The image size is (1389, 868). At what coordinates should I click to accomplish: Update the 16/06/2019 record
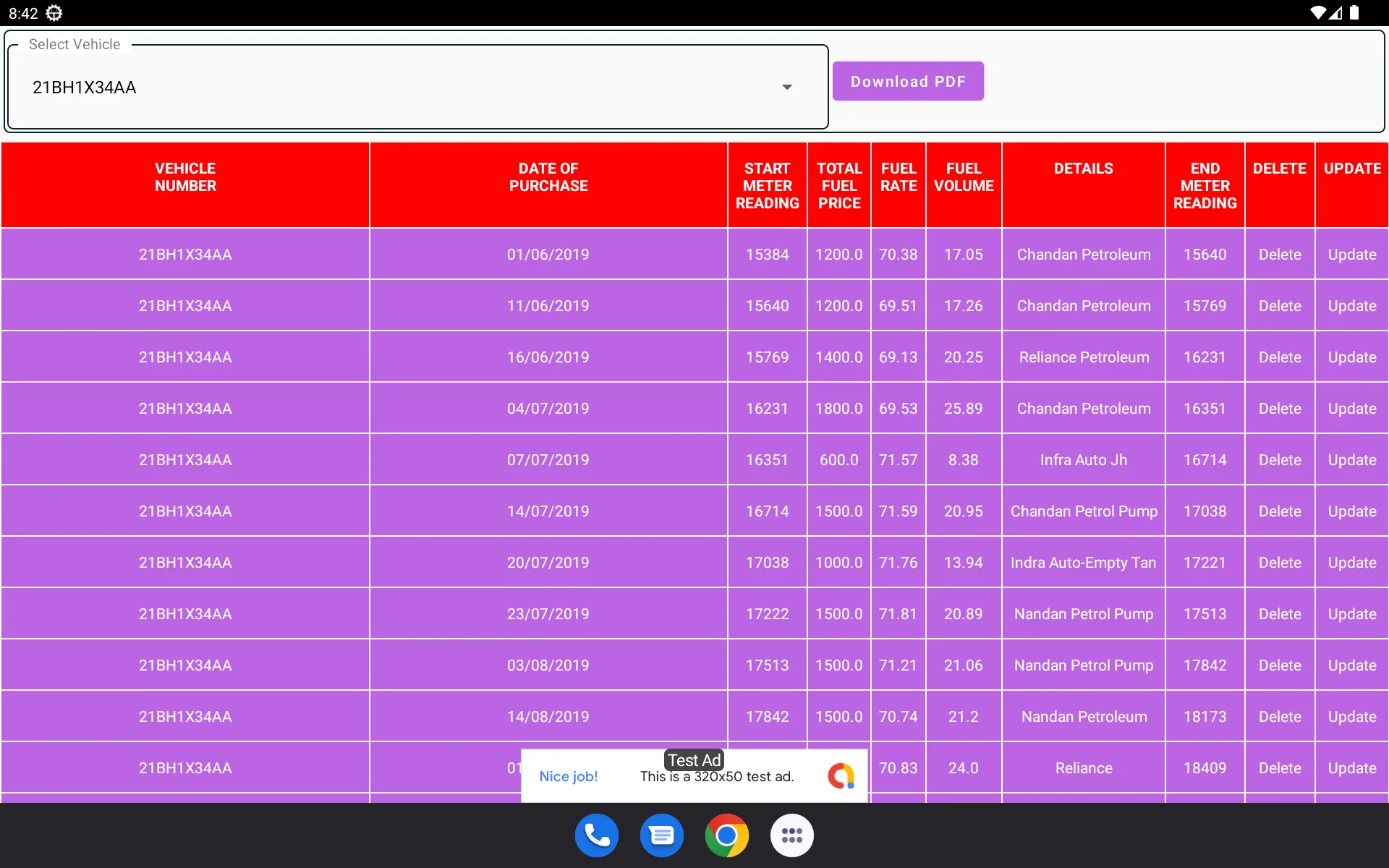[x=1351, y=357]
